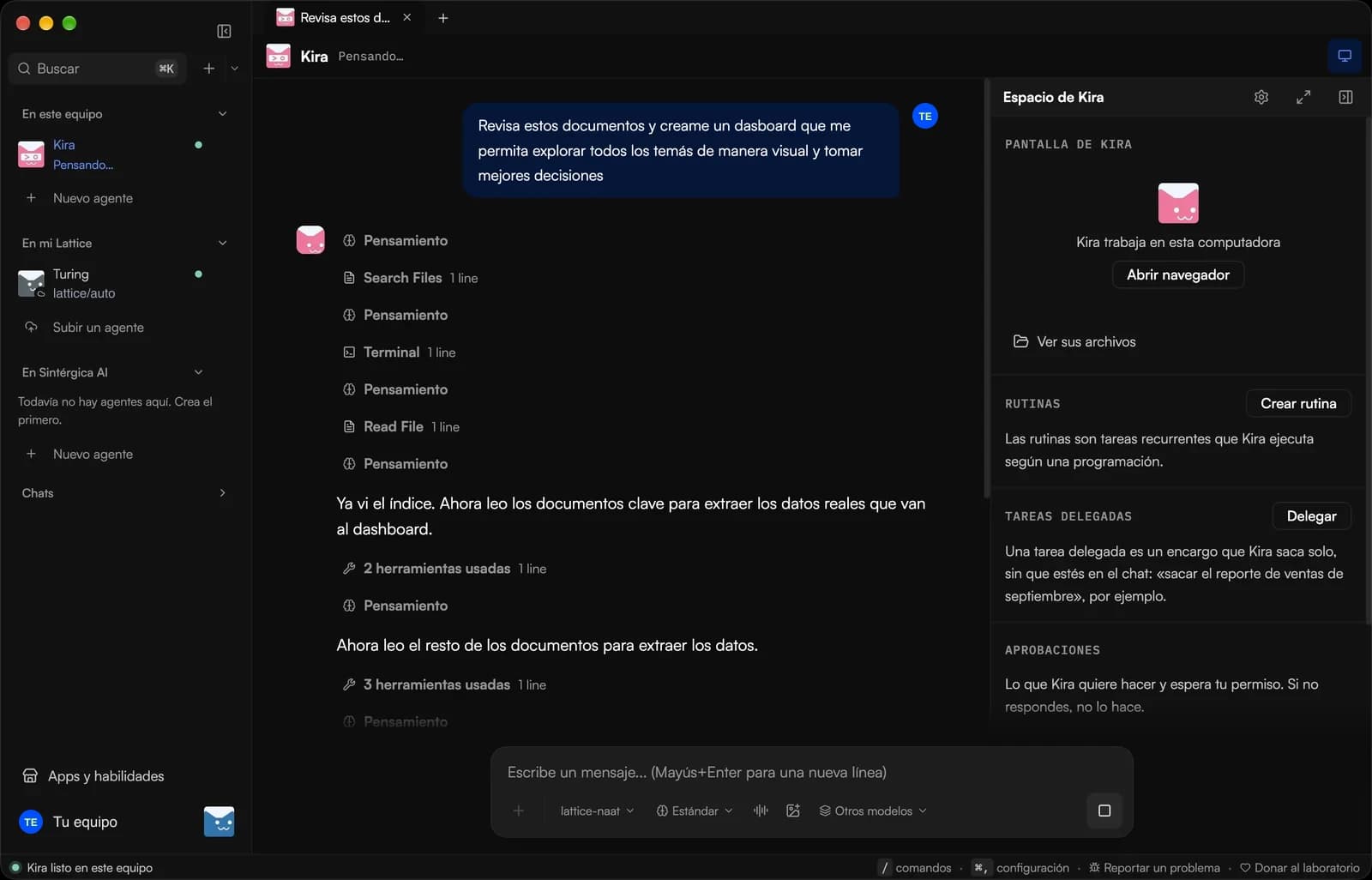This screenshot has height=880, width=1372.
Task: Collapse the 'En mi Lattice' section
Action: [222, 244]
